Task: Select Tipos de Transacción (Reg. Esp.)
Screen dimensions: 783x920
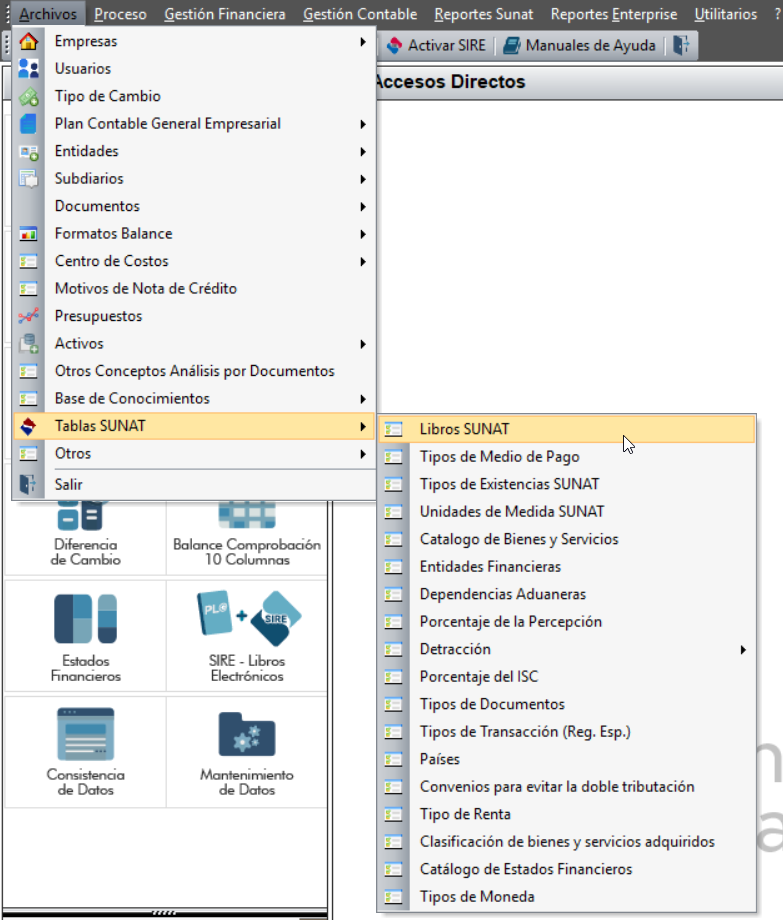Action: coord(567,732)
